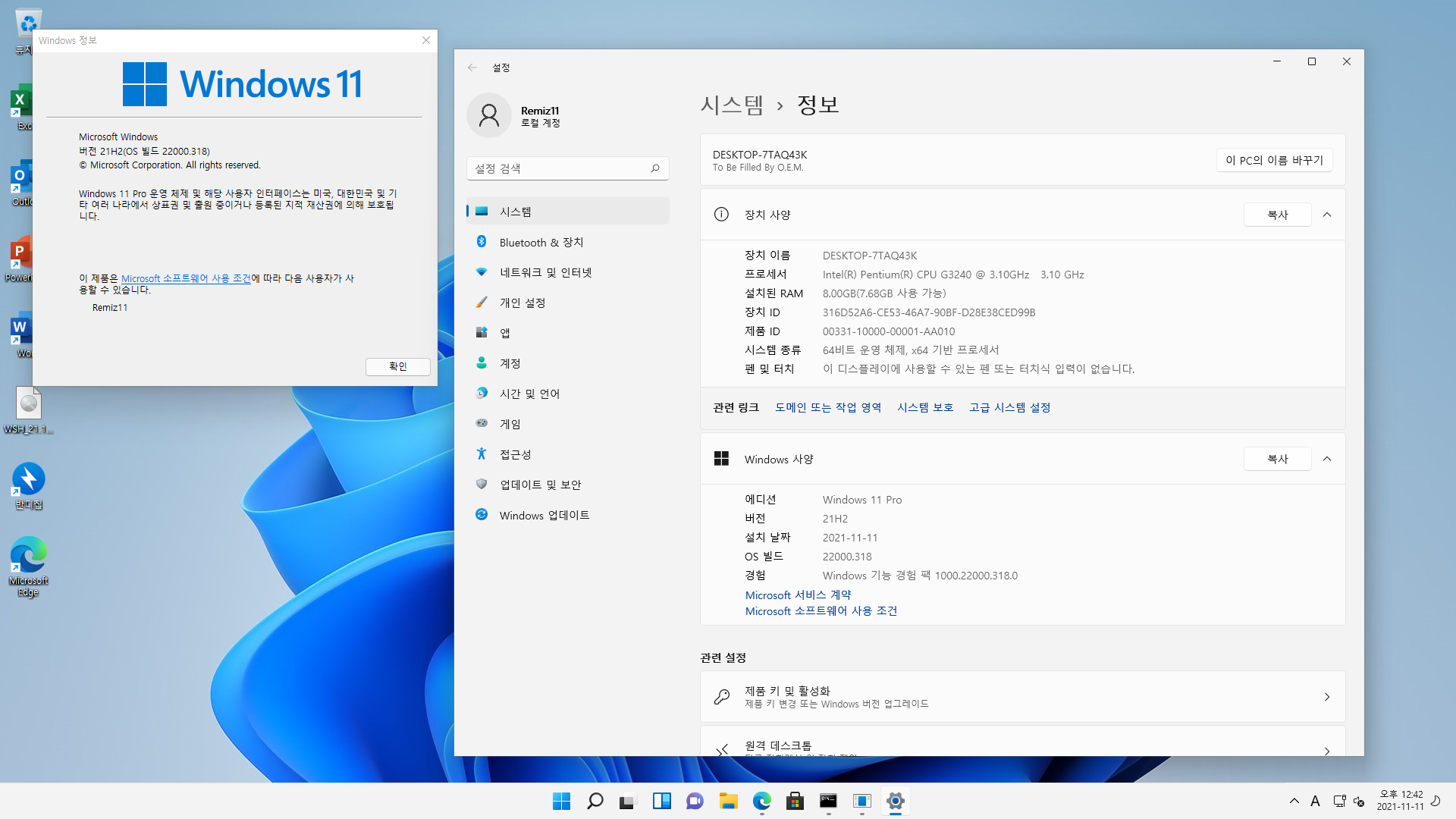Click processor value Intel Pentium G3240
Image resolution: width=1456 pixels, height=819 pixels.
click(x=953, y=275)
